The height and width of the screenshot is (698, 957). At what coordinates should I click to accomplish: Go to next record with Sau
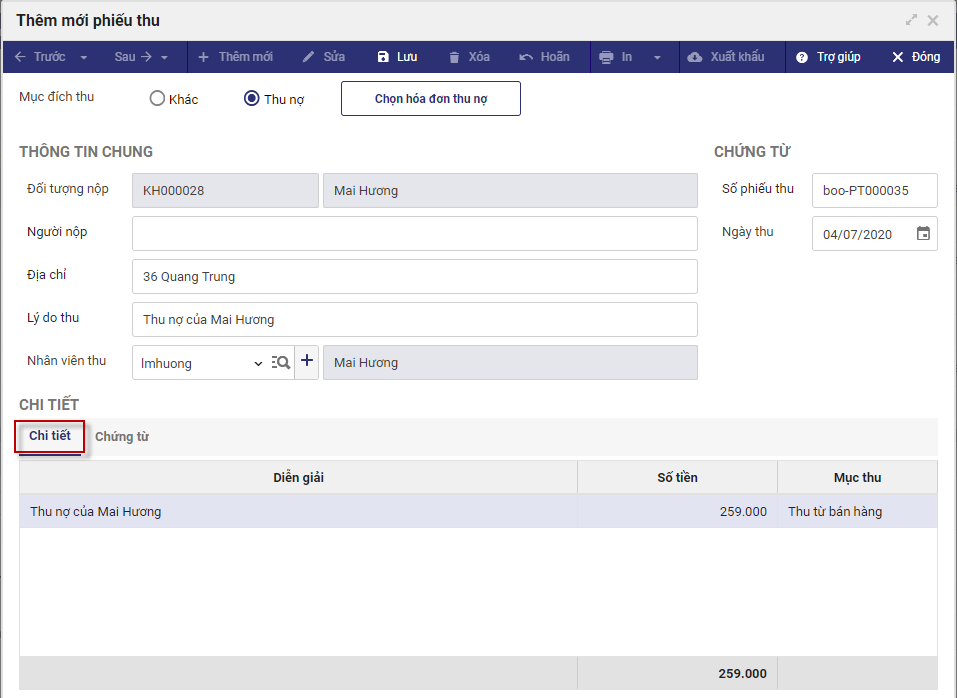pos(133,57)
